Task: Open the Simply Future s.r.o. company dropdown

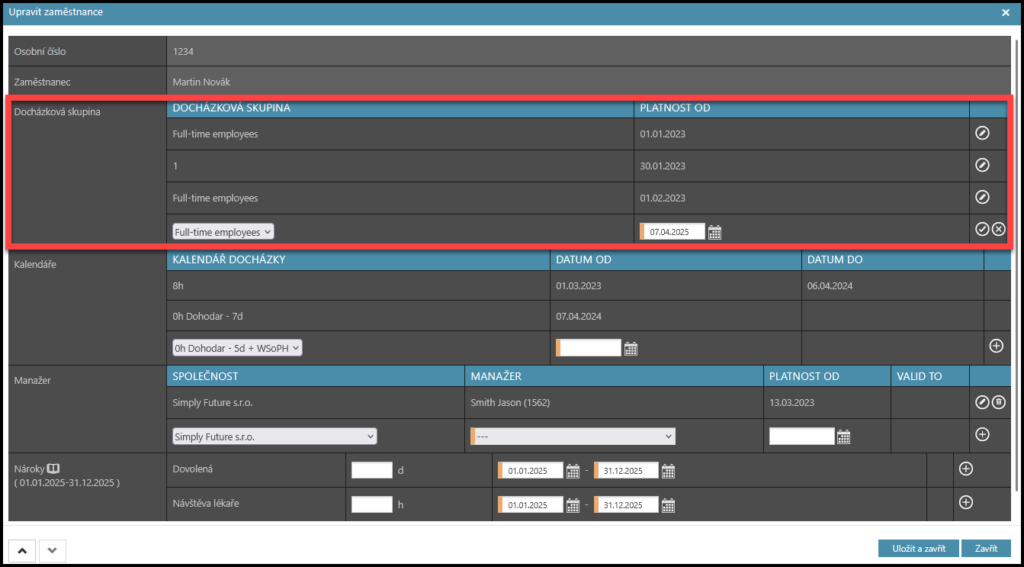Action: click(x=274, y=437)
